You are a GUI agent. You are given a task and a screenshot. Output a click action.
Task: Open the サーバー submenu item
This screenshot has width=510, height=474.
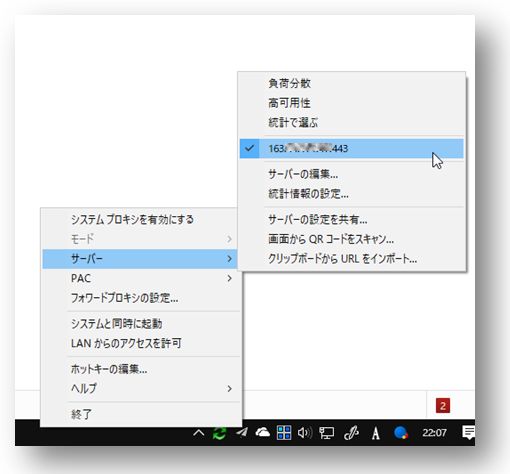(140, 259)
